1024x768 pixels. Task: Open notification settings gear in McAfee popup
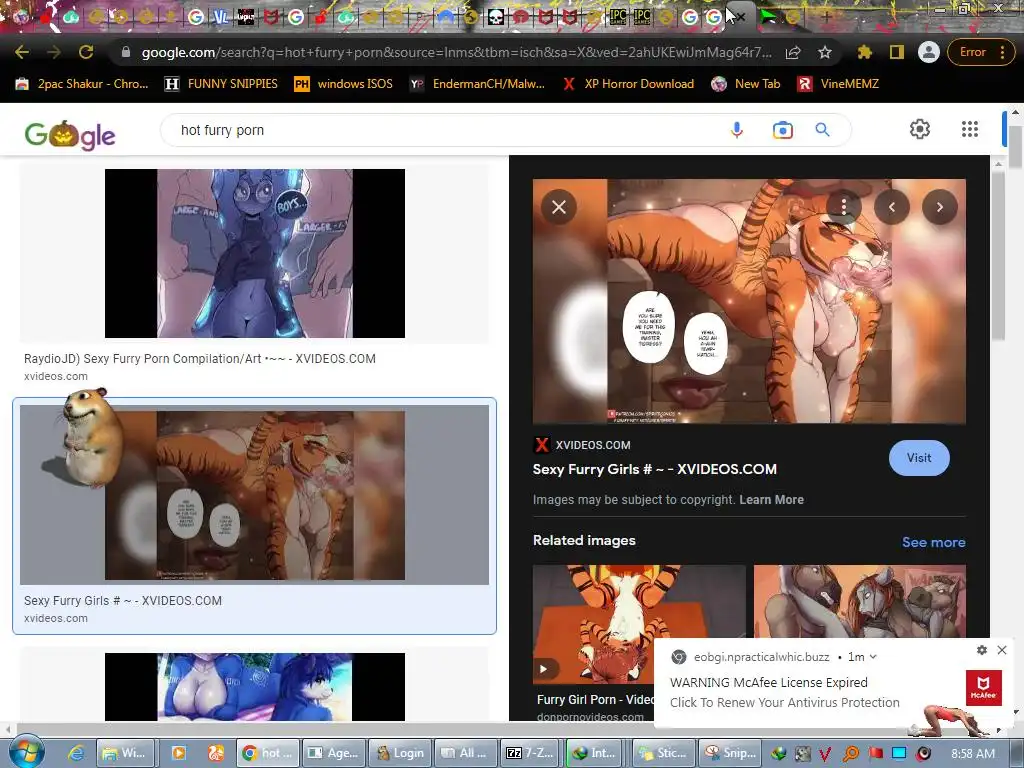click(x=982, y=650)
